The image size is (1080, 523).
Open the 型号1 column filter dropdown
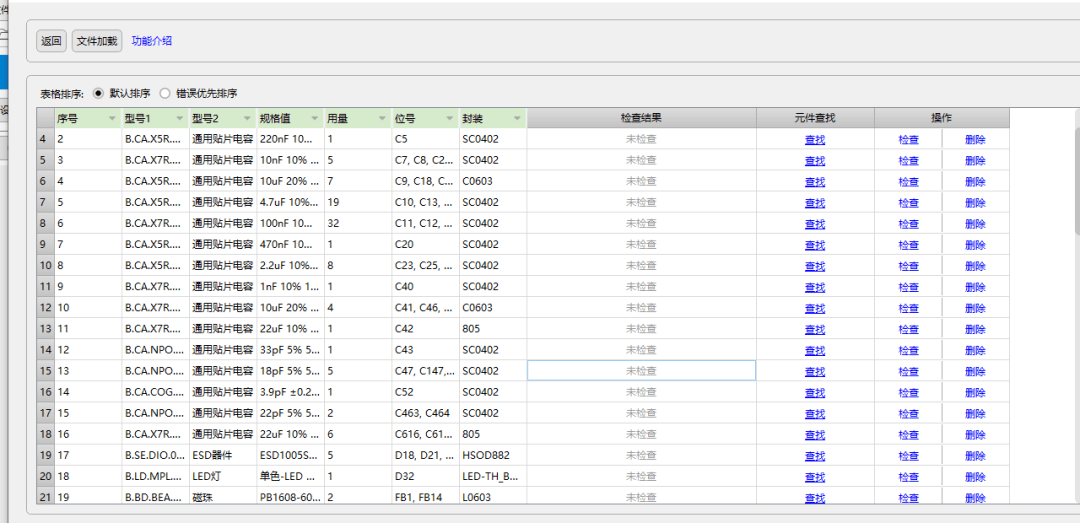[180, 119]
